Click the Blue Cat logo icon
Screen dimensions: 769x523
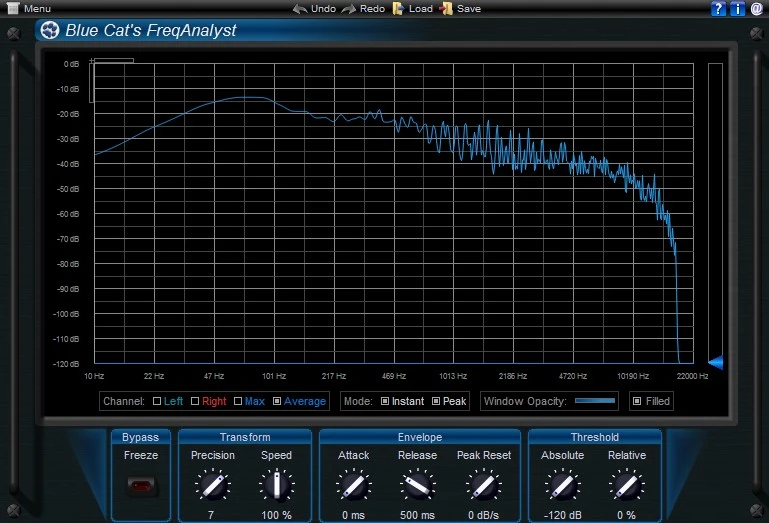click(x=50, y=30)
